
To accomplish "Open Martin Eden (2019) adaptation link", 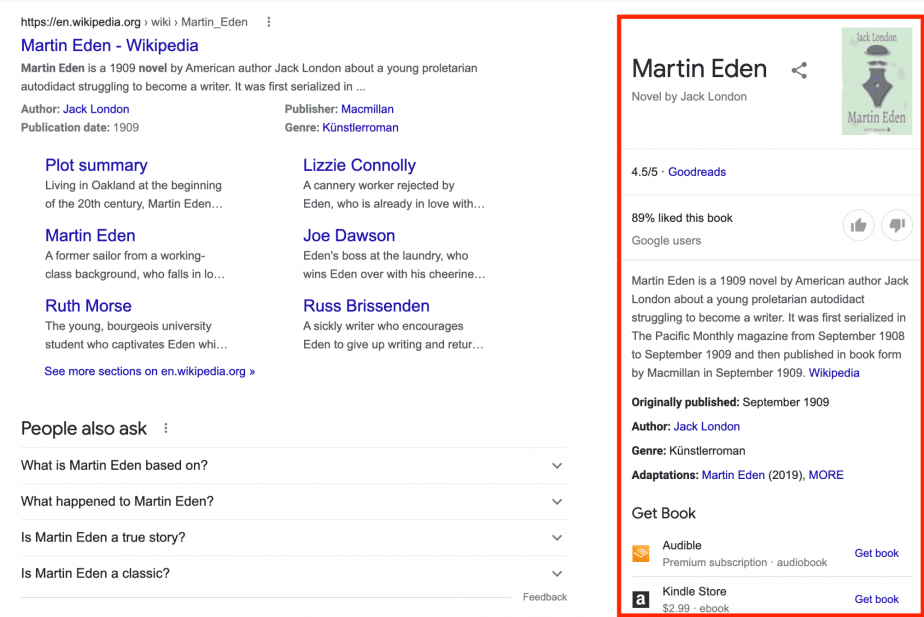I will pos(733,475).
